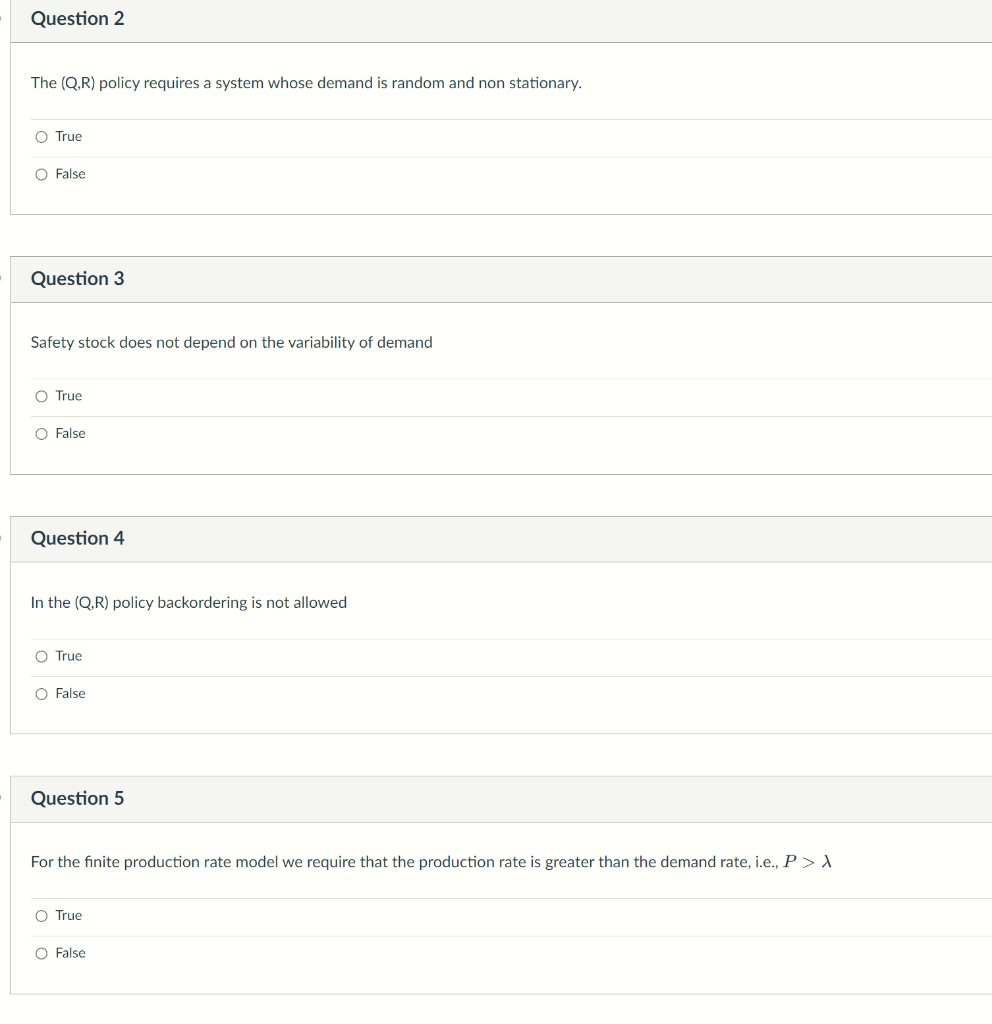The image size is (992, 1024).
Task: Click the P > λ formula
Action: click(x=808, y=862)
